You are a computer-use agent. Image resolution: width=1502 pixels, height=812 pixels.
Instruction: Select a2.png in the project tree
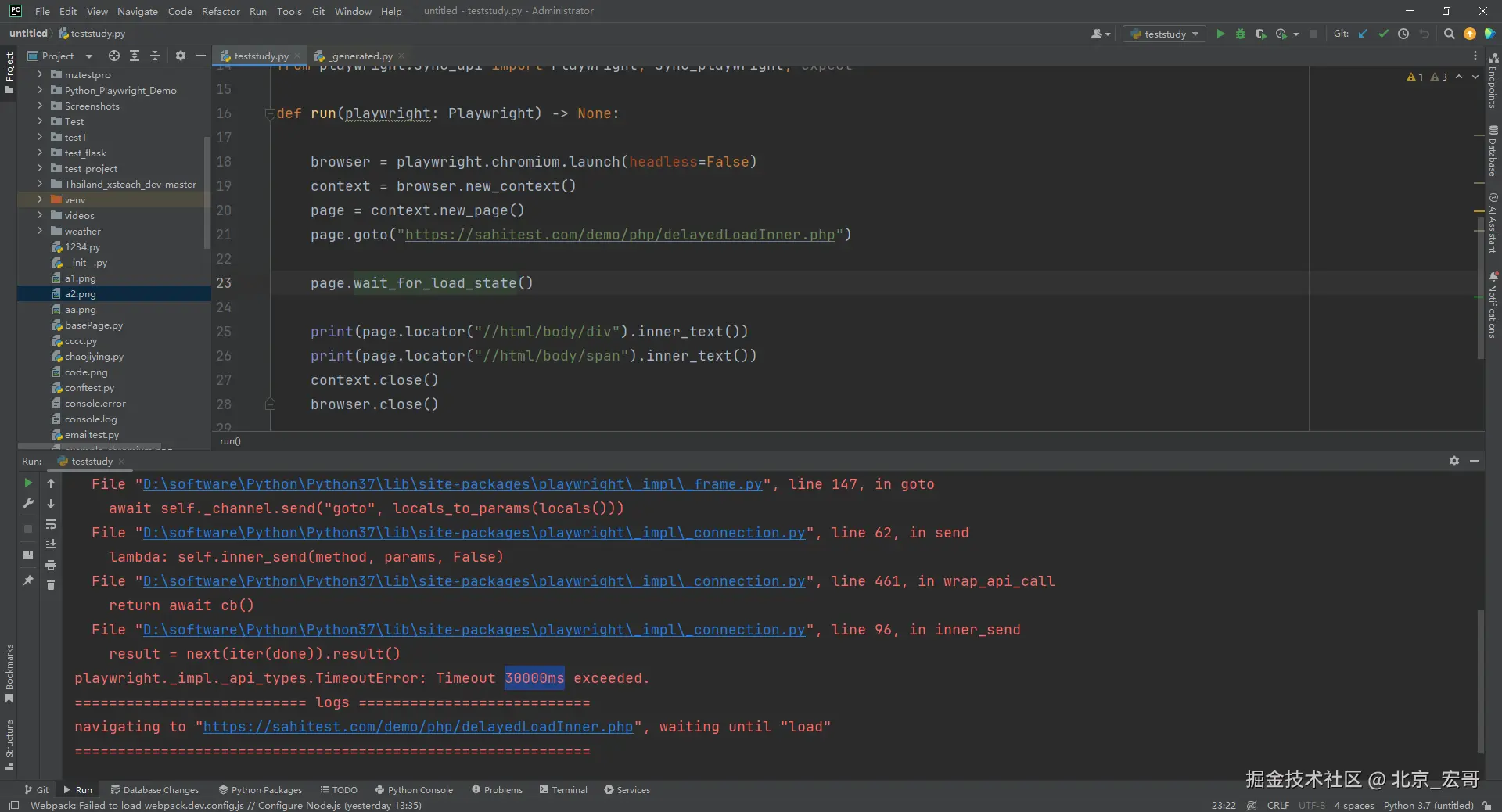pos(81,294)
